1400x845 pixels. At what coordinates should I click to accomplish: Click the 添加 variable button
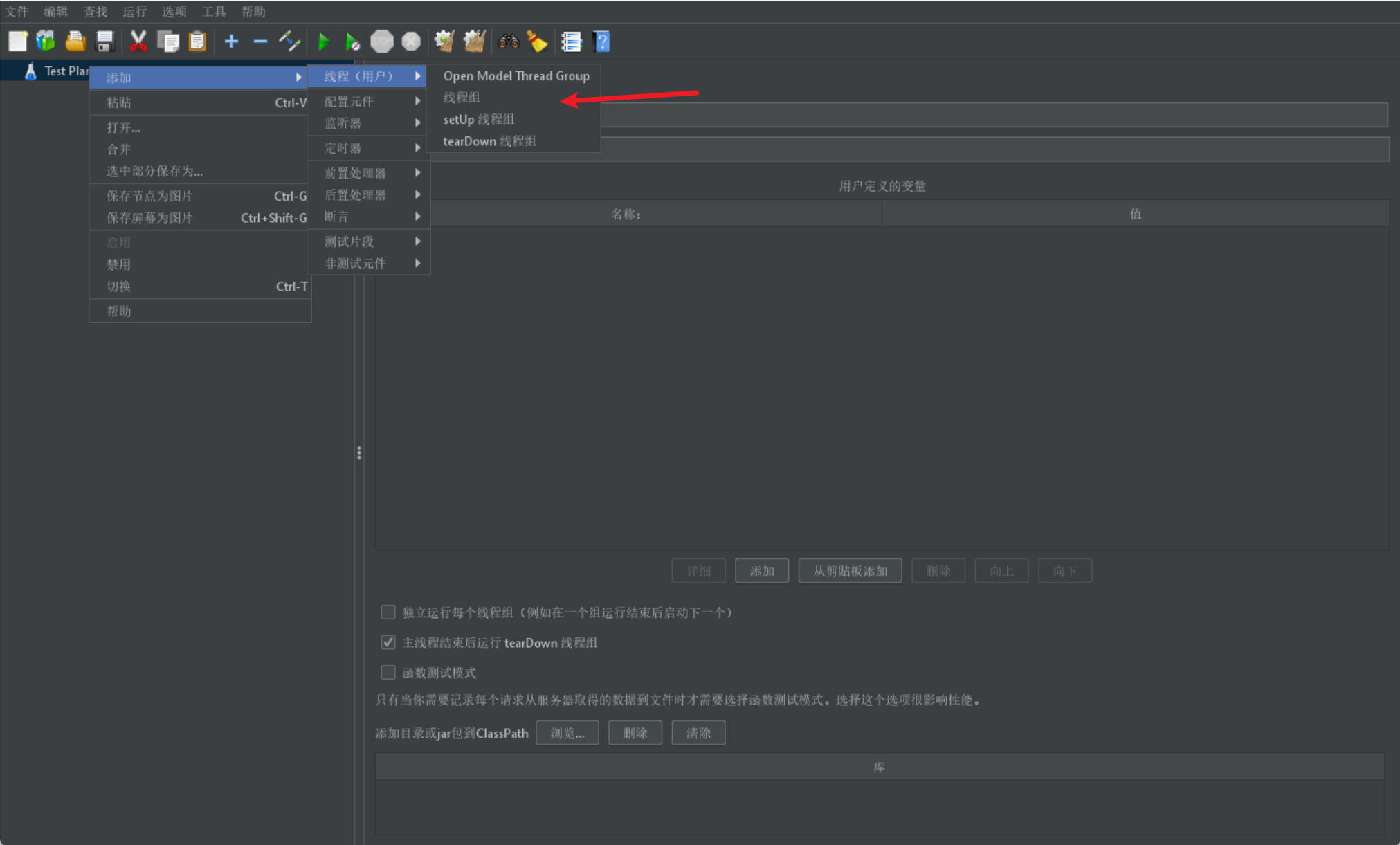tap(762, 571)
